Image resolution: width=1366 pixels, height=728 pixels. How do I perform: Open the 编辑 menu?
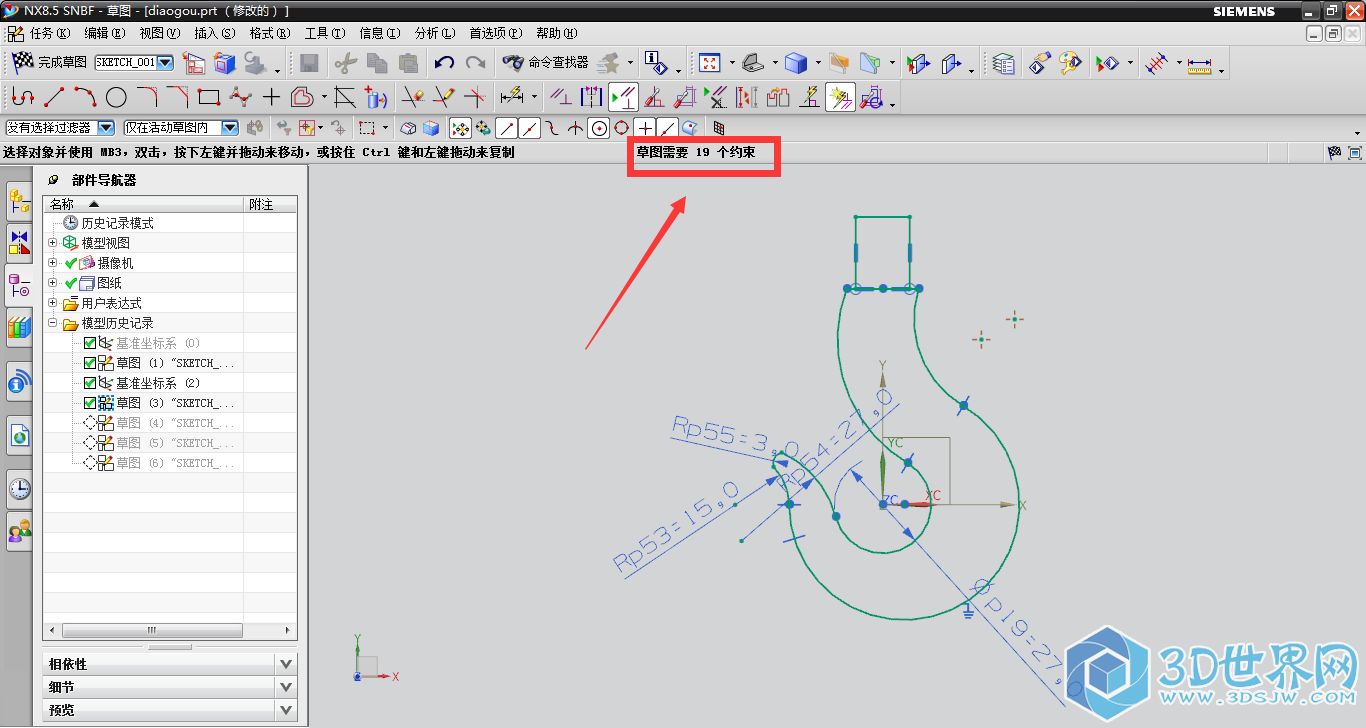pos(105,33)
